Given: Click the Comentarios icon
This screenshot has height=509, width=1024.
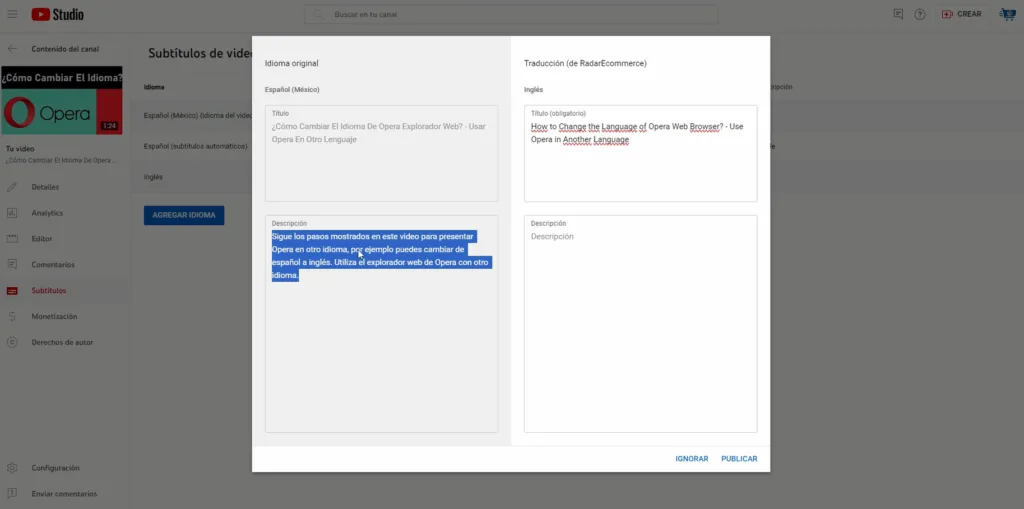Looking at the screenshot, I should [x=12, y=265].
